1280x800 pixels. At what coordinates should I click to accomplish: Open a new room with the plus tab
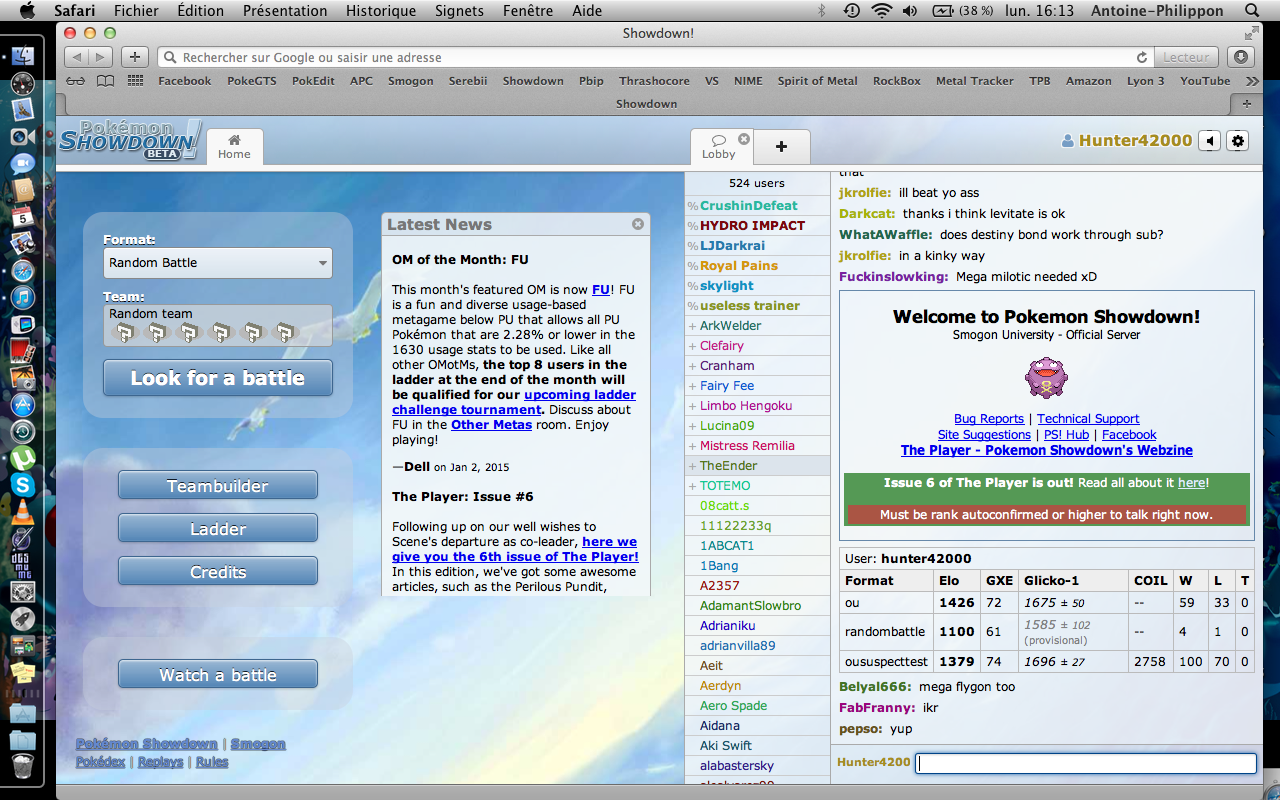click(x=781, y=146)
